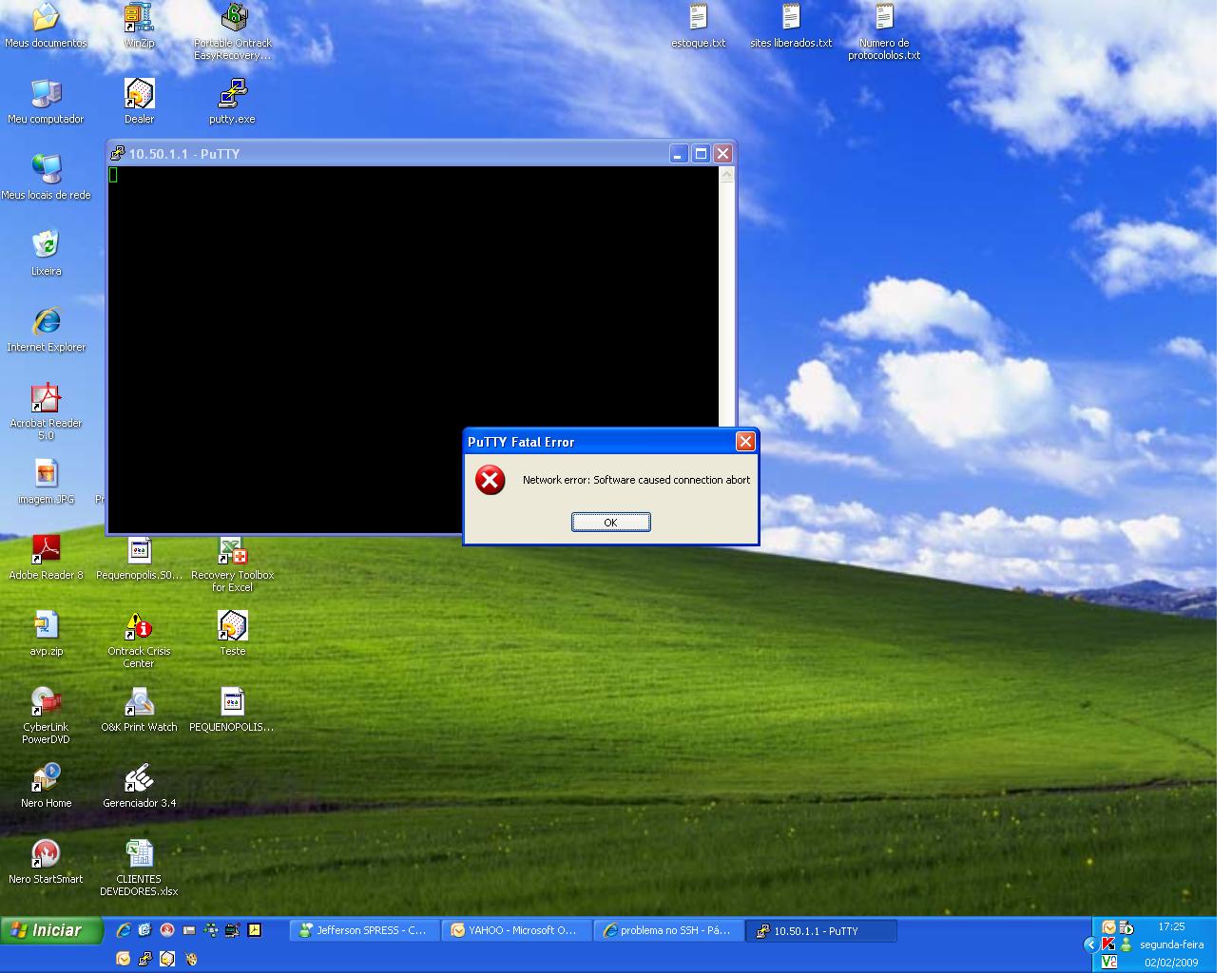Image resolution: width=1232 pixels, height=973 pixels.
Task: Launch the yellow Acrobat Quick Launch icon
Action: point(255,930)
